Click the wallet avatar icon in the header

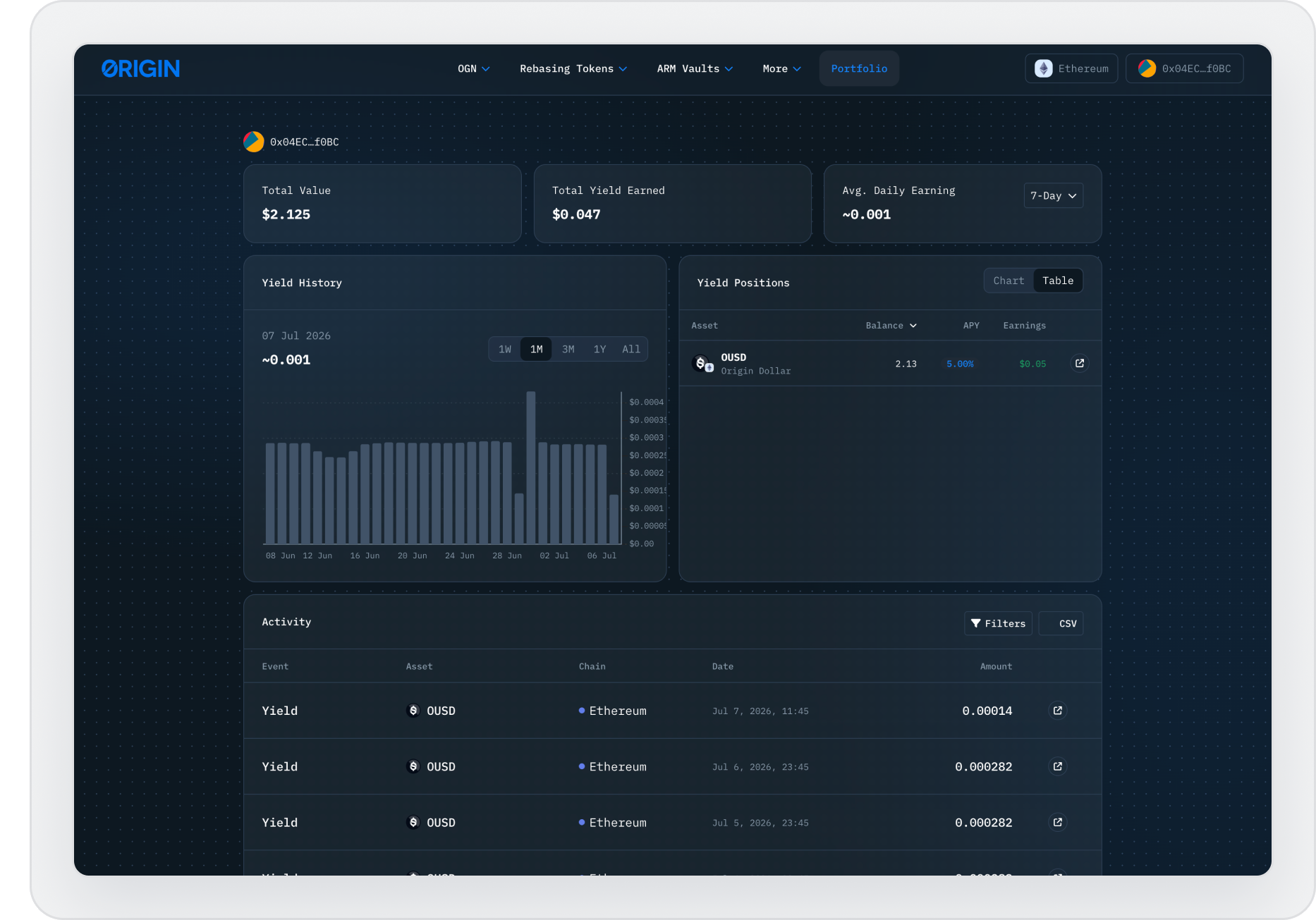1147,68
